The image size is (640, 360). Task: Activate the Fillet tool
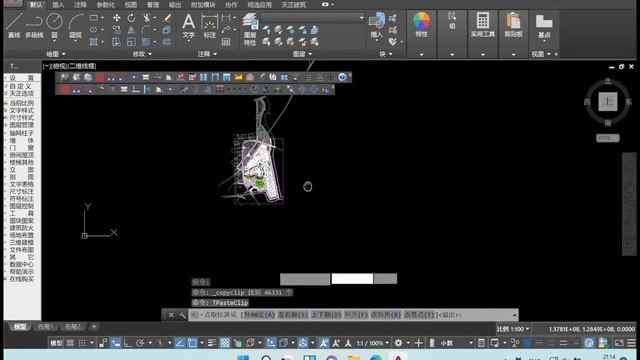147,30
